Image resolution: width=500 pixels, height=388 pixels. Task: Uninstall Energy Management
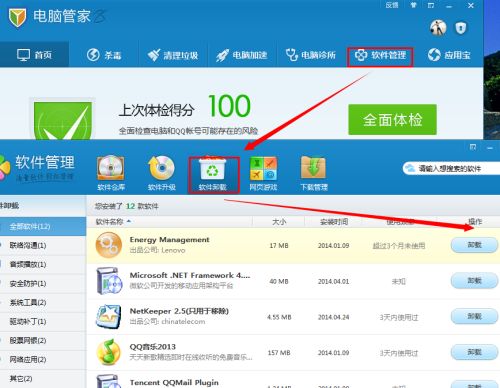(x=474, y=245)
